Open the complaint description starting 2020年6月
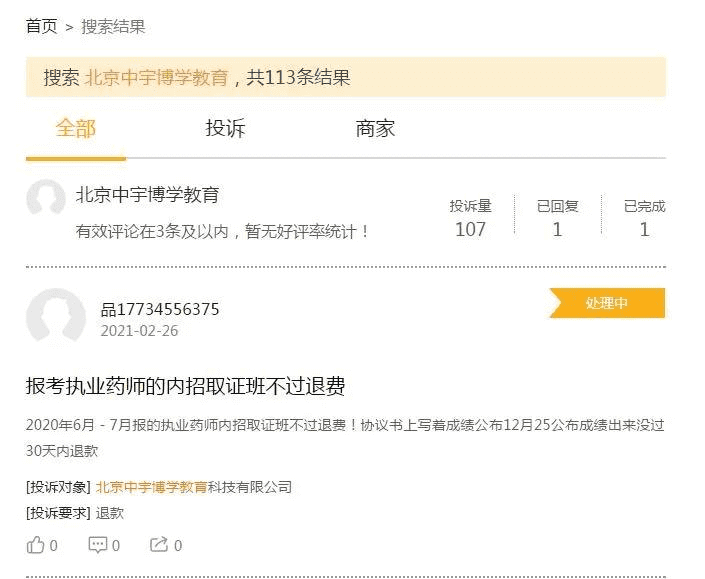 (x=345, y=437)
